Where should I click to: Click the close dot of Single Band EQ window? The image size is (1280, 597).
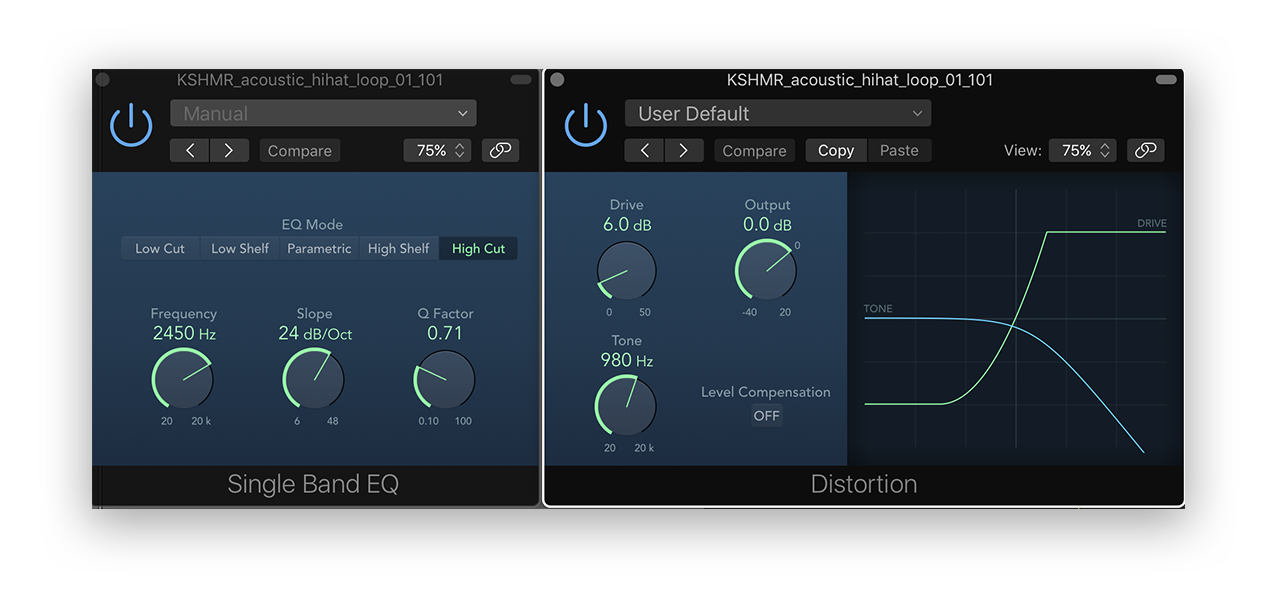[x=102, y=80]
